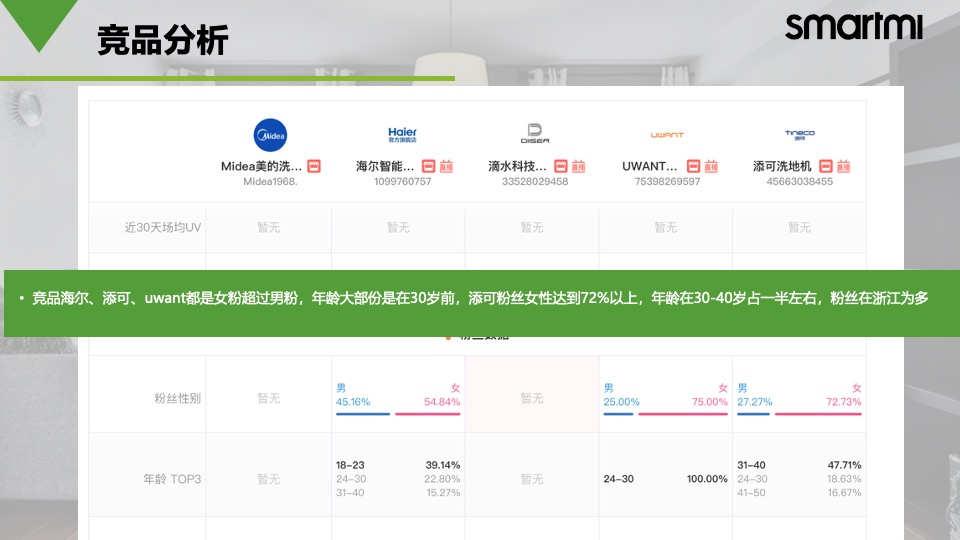Click Tineco age group 41-50
Screen dimensions: 960x540
click(x=751, y=492)
